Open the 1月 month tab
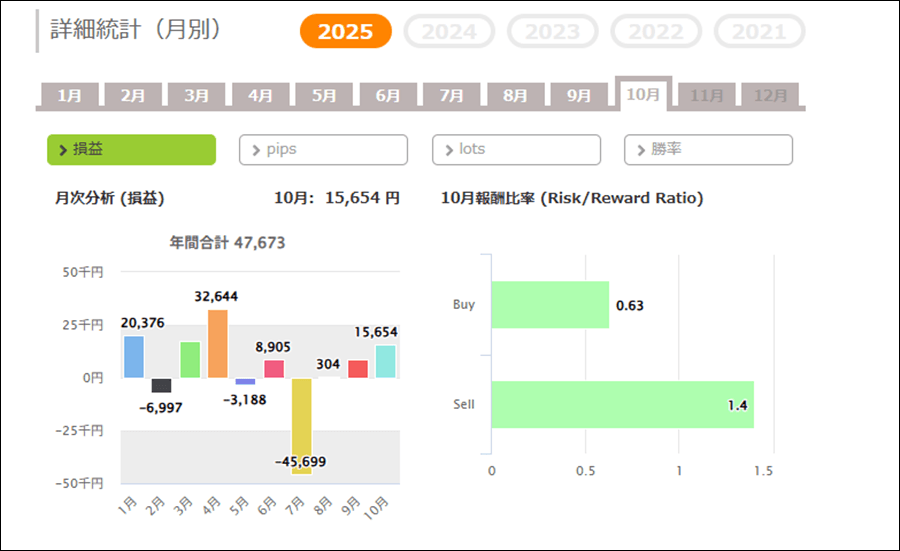This screenshot has width=900, height=551. pos(70,96)
